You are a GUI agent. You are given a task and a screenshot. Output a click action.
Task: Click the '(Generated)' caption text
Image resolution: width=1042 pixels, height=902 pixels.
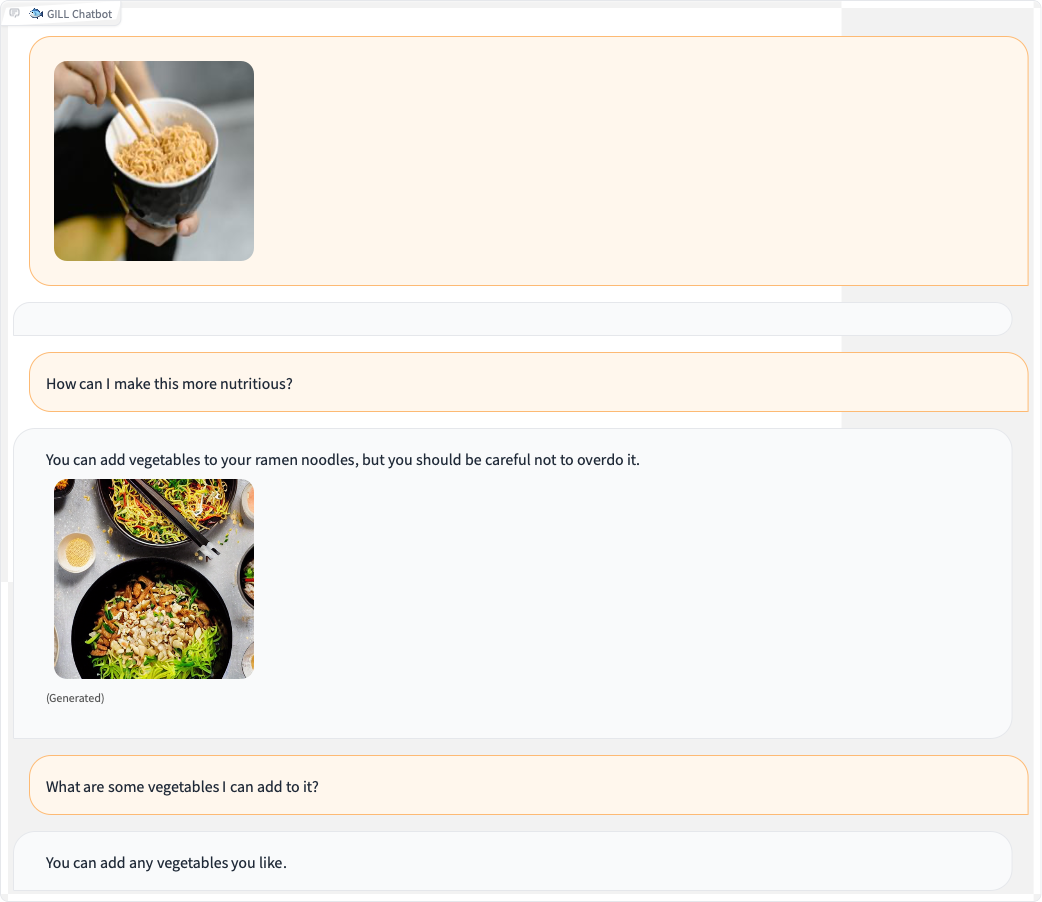tap(75, 698)
